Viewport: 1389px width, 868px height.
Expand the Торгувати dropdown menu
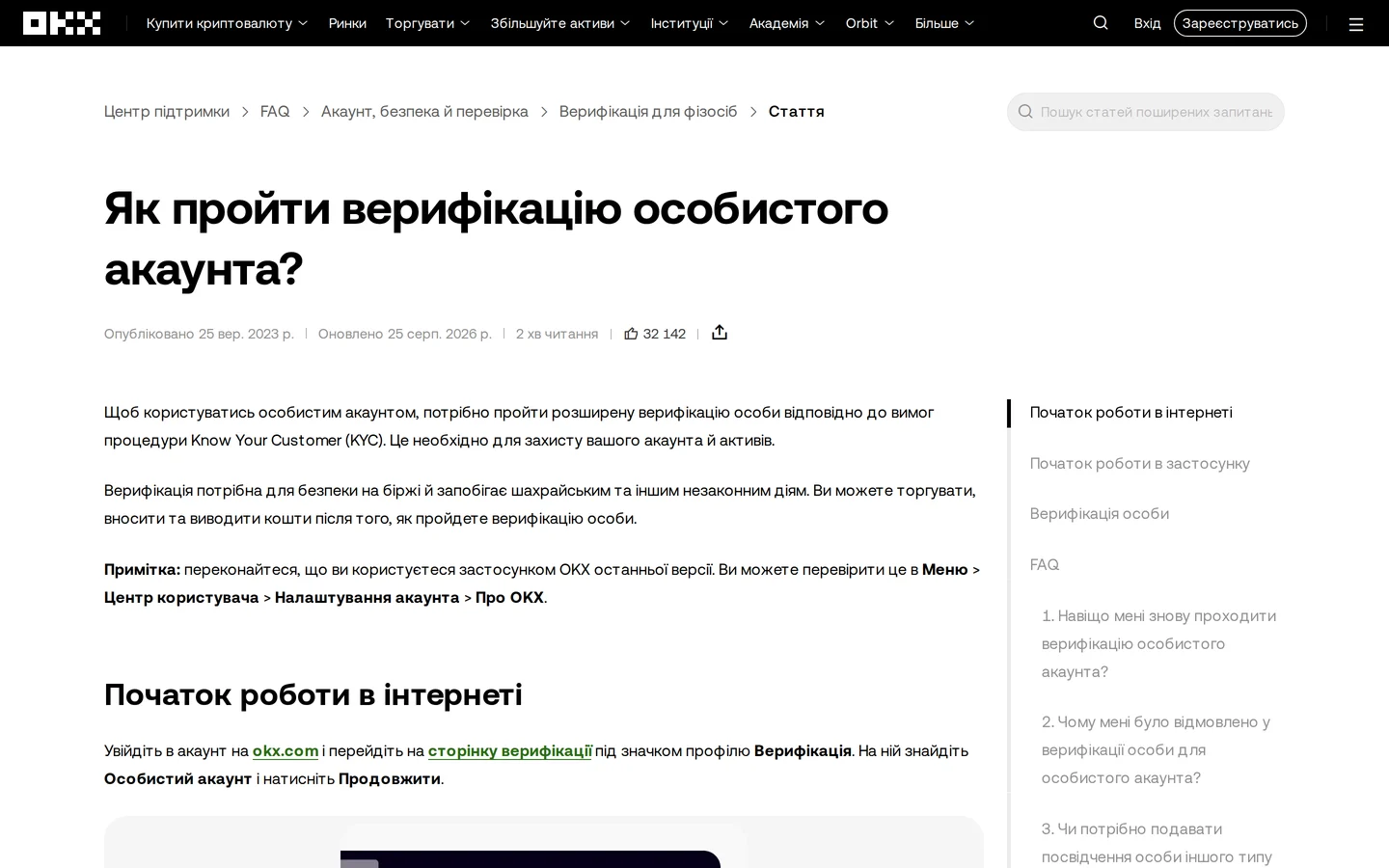point(428,23)
